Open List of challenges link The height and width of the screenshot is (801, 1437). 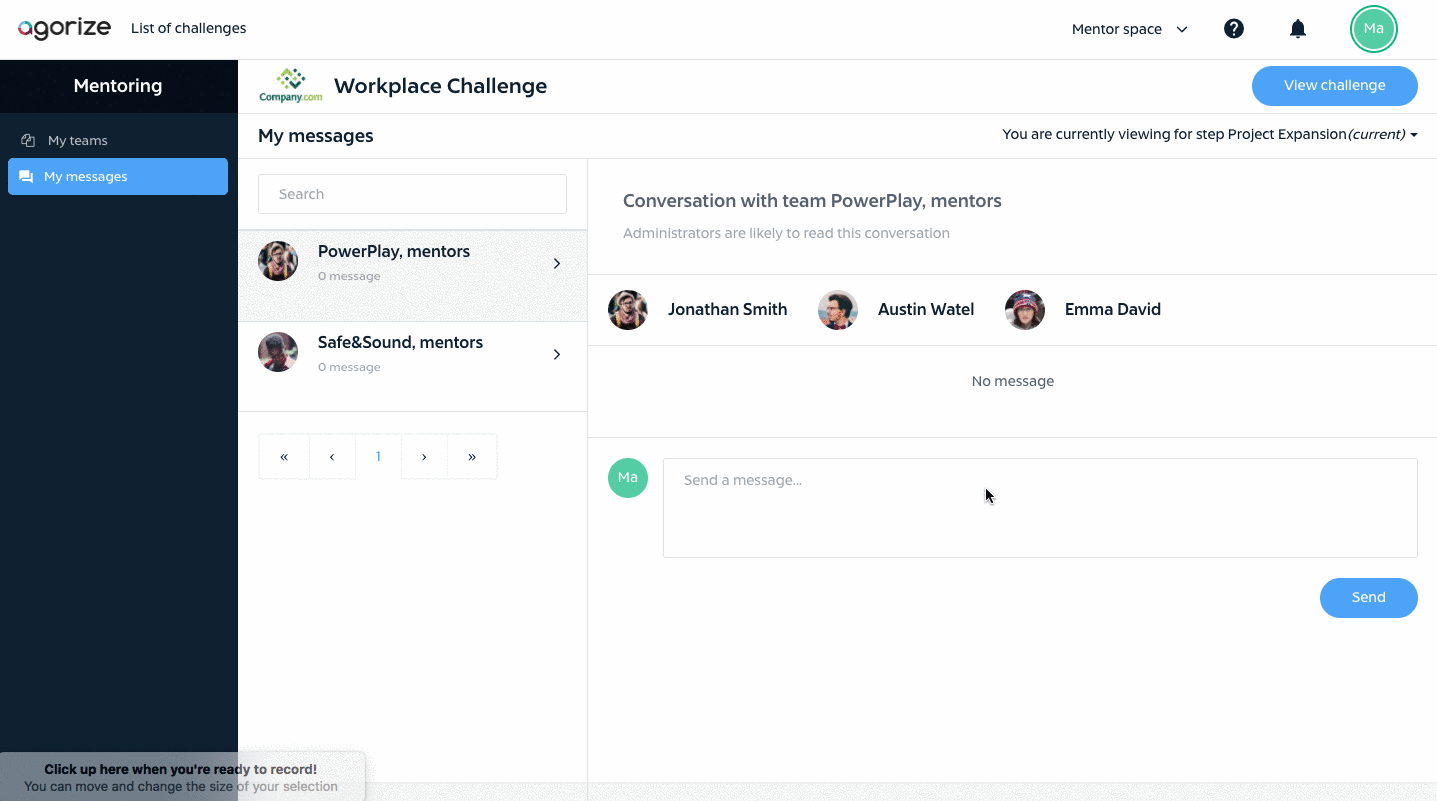(x=188, y=28)
